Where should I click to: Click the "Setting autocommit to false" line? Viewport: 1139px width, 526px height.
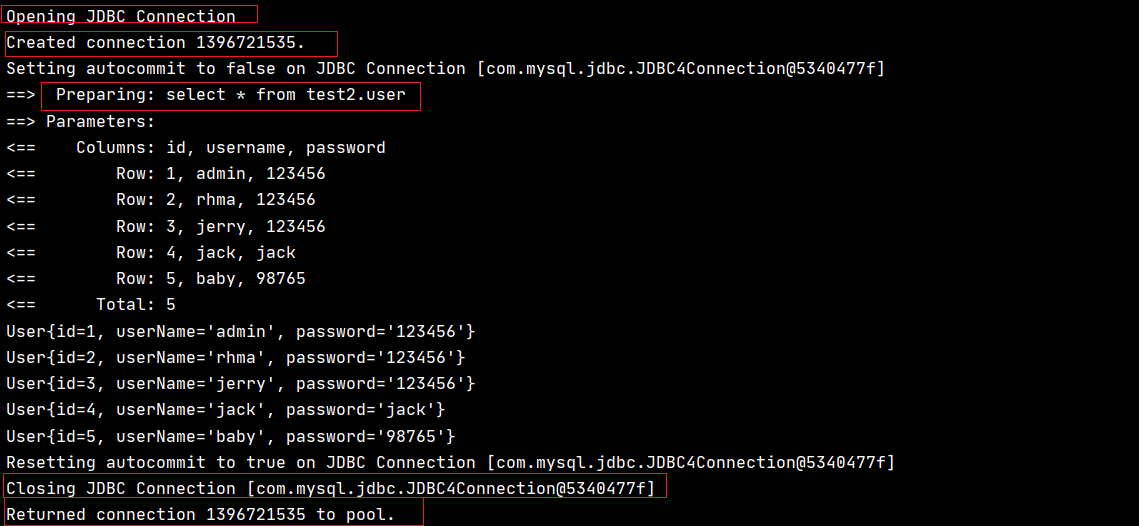pyautogui.click(x=445, y=69)
